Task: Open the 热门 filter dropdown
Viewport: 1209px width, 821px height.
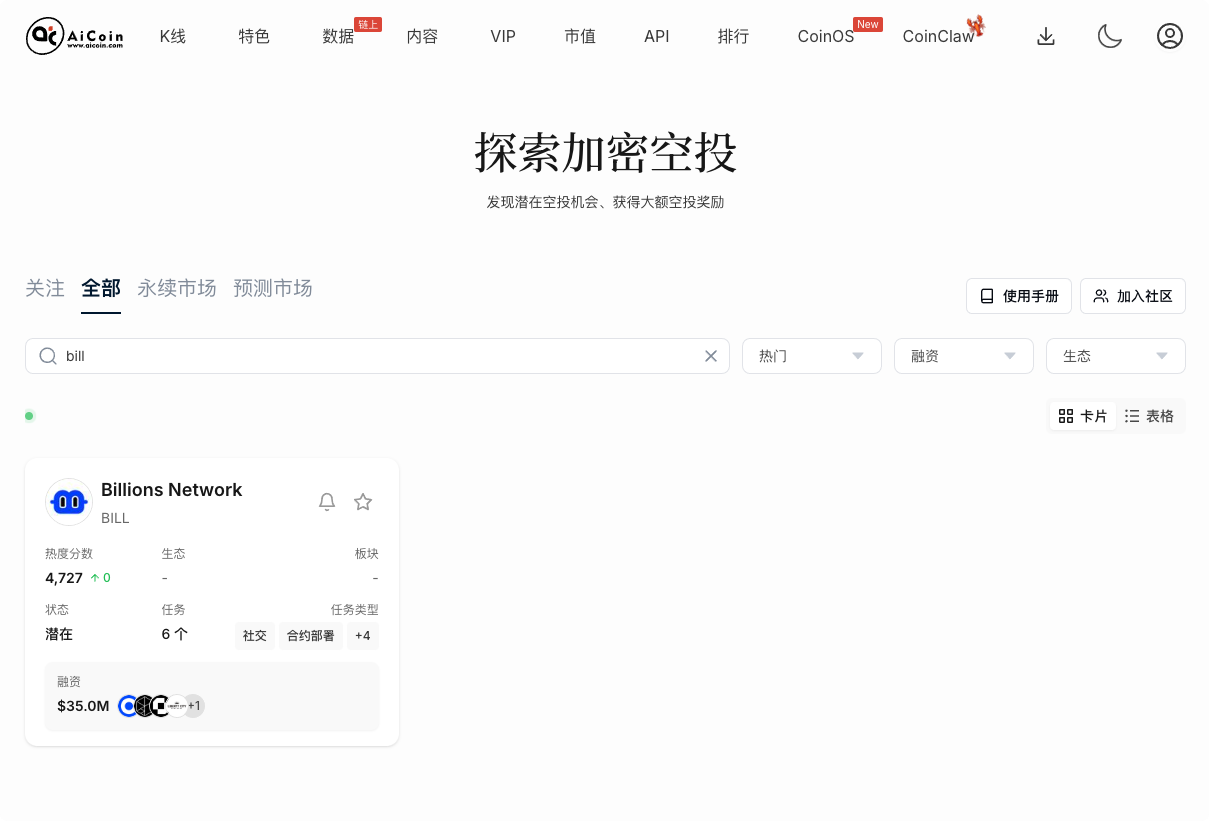Action: tap(811, 356)
